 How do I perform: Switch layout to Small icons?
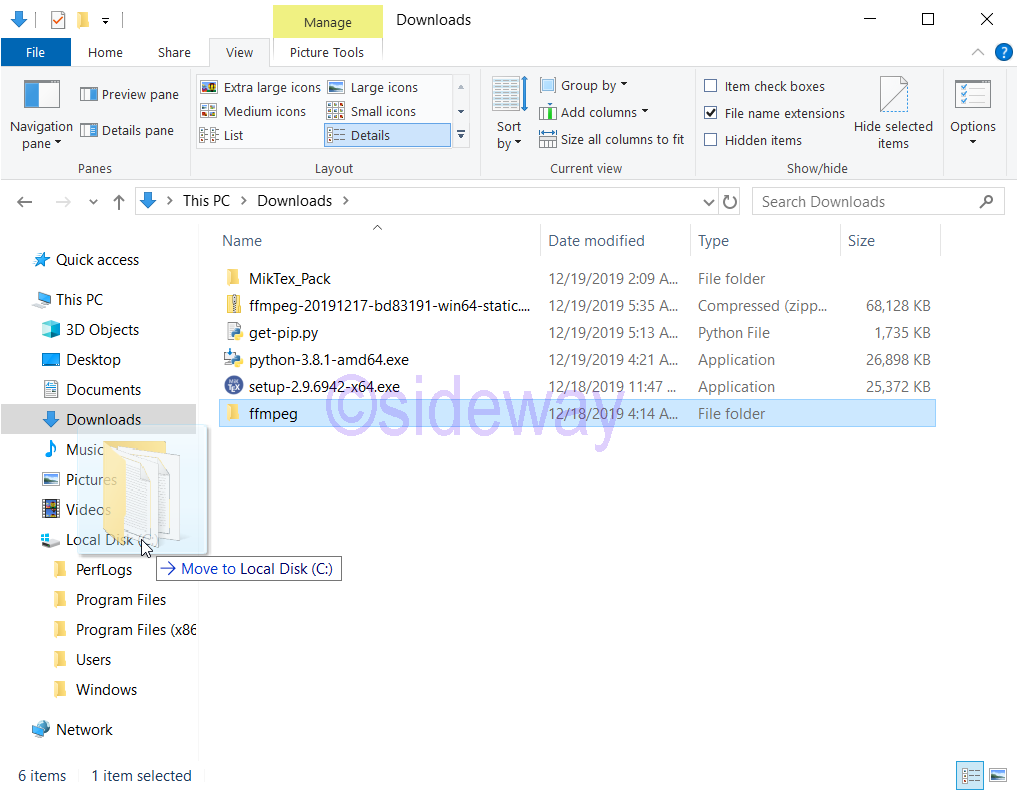pos(371,111)
